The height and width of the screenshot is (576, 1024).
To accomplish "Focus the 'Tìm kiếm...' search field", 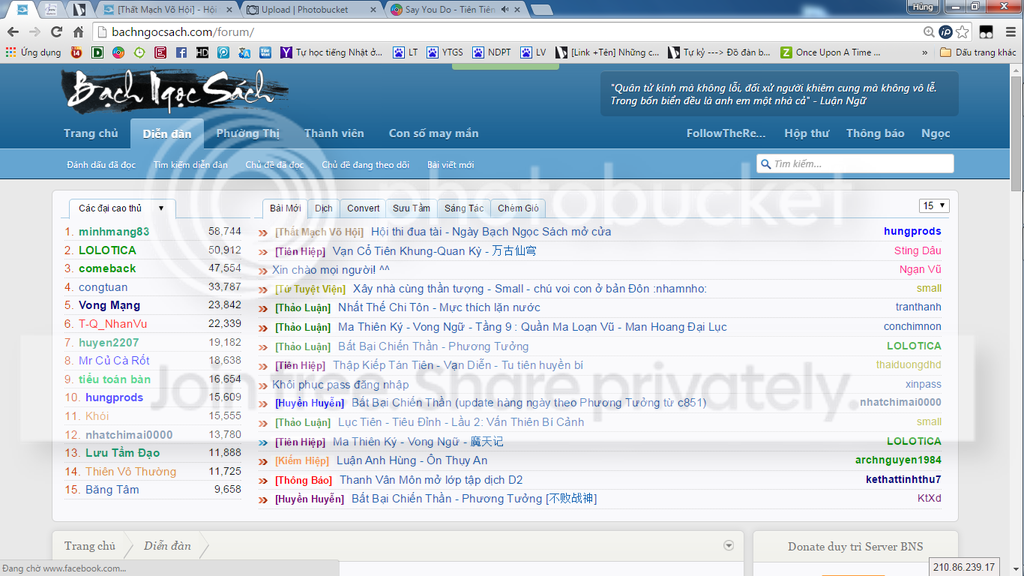I will pos(860,164).
